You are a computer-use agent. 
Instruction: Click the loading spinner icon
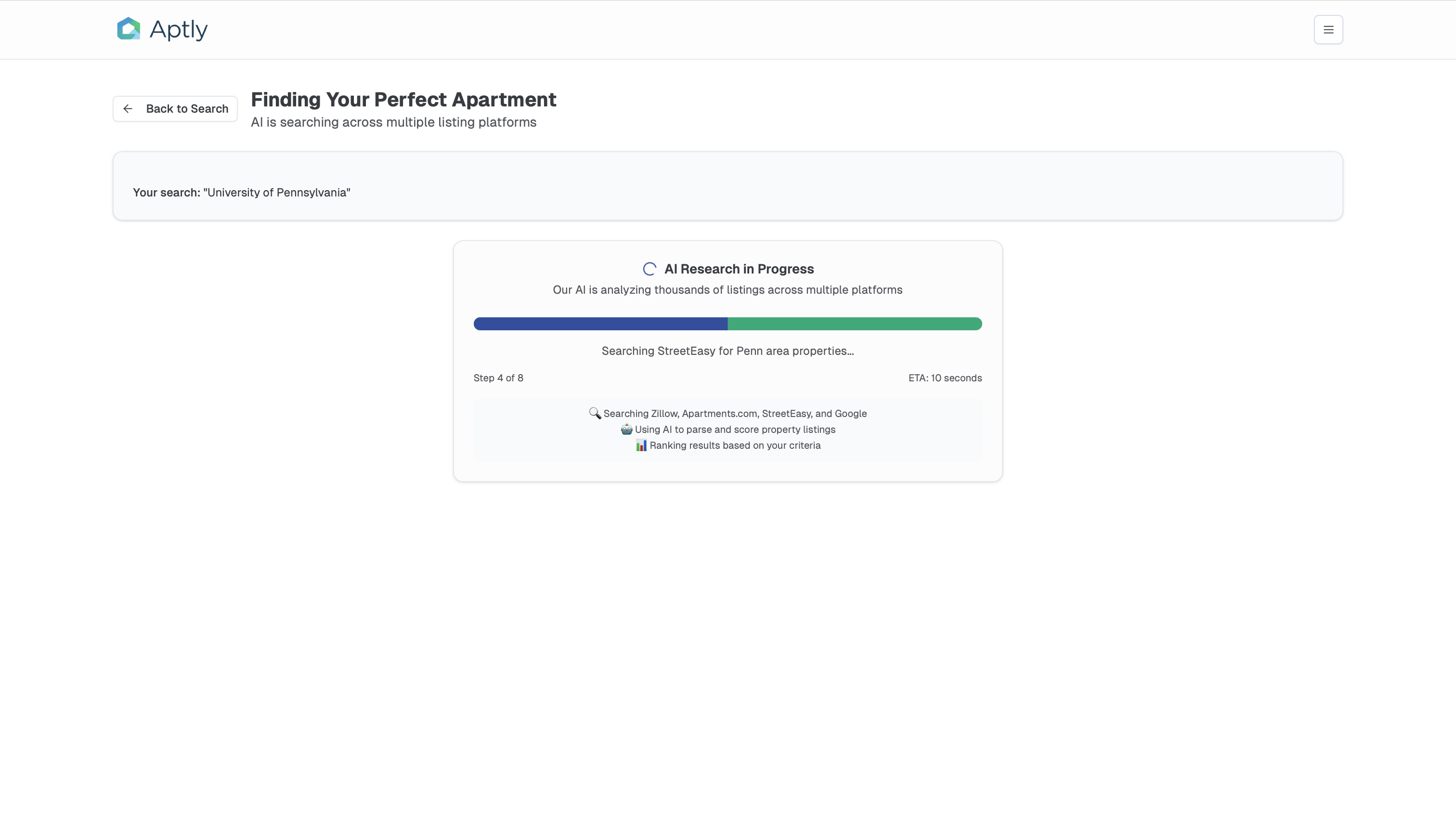tap(650, 269)
